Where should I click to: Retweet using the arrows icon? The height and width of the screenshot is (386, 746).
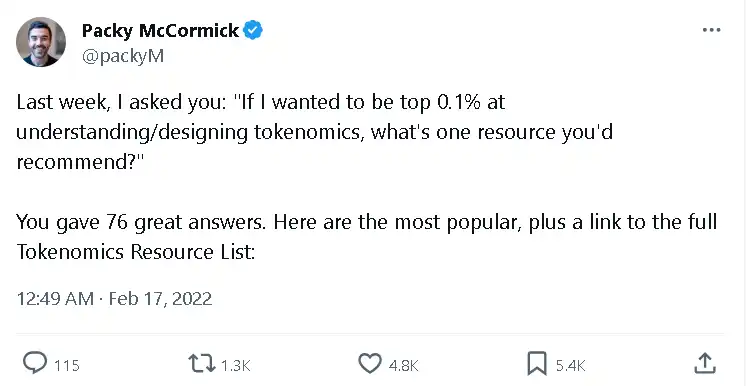tap(202, 365)
